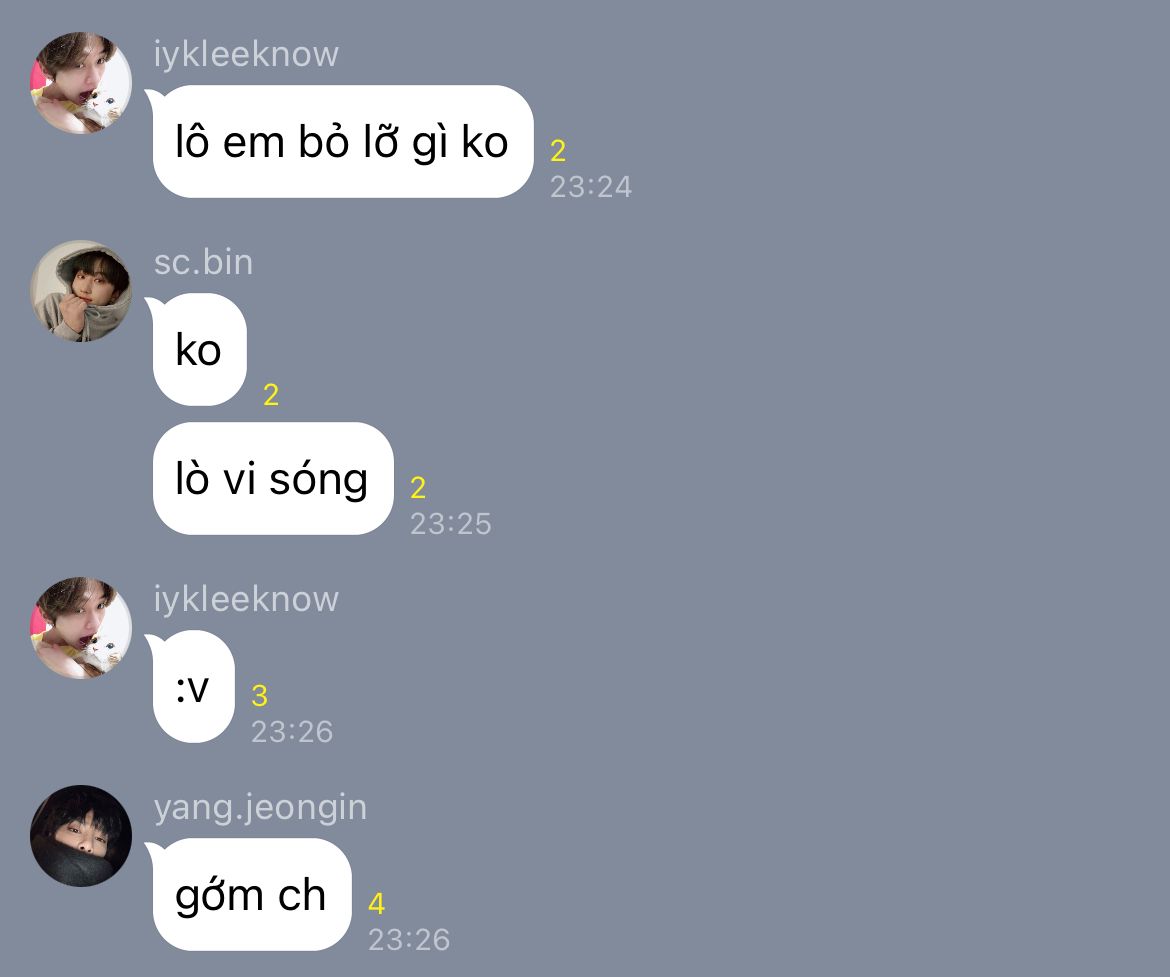This screenshot has height=977, width=1170.
Task: Tap read count 2 next to "lò vi sóng"
Action: click(x=418, y=488)
